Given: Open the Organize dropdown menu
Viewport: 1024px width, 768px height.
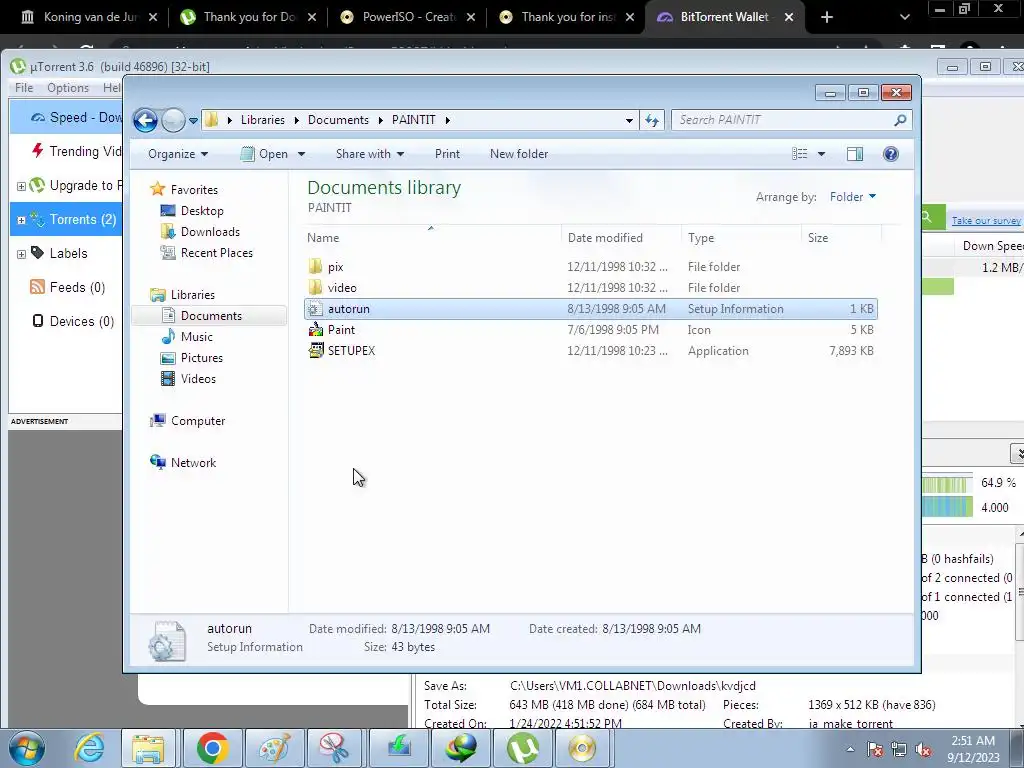Looking at the screenshot, I should pyautogui.click(x=178, y=154).
